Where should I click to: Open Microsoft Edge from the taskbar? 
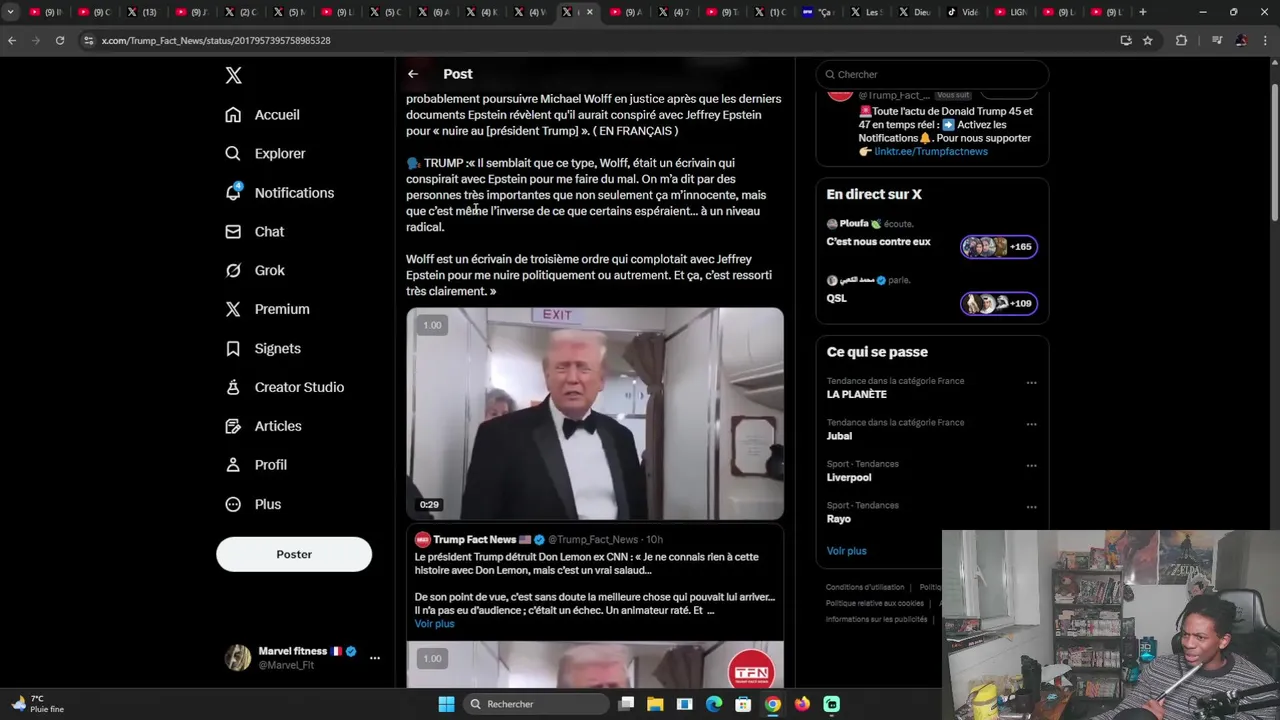pyautogui.click(x=714, y=704)
